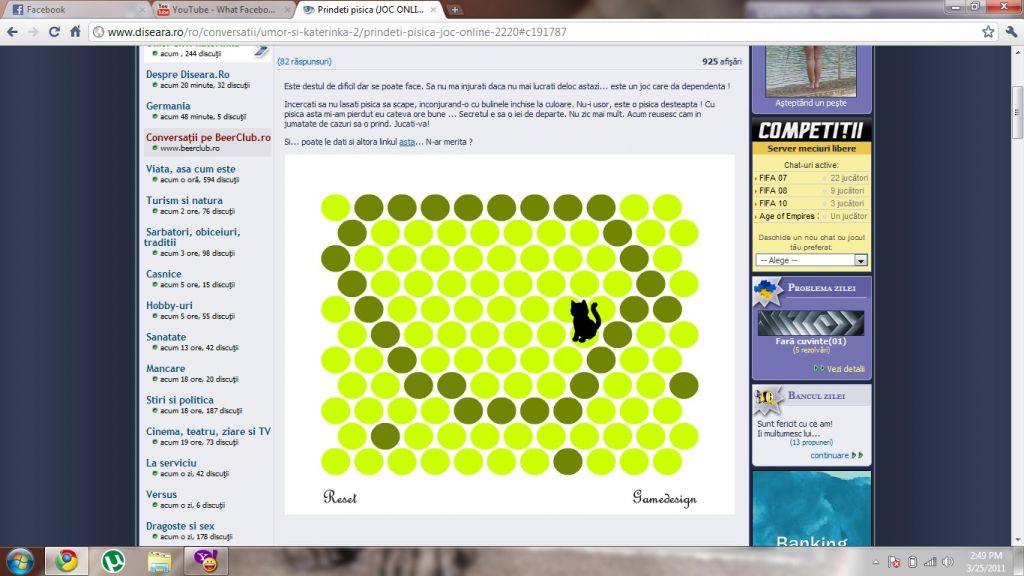Open Conversatii pe BeerClub.ro link

208,137
